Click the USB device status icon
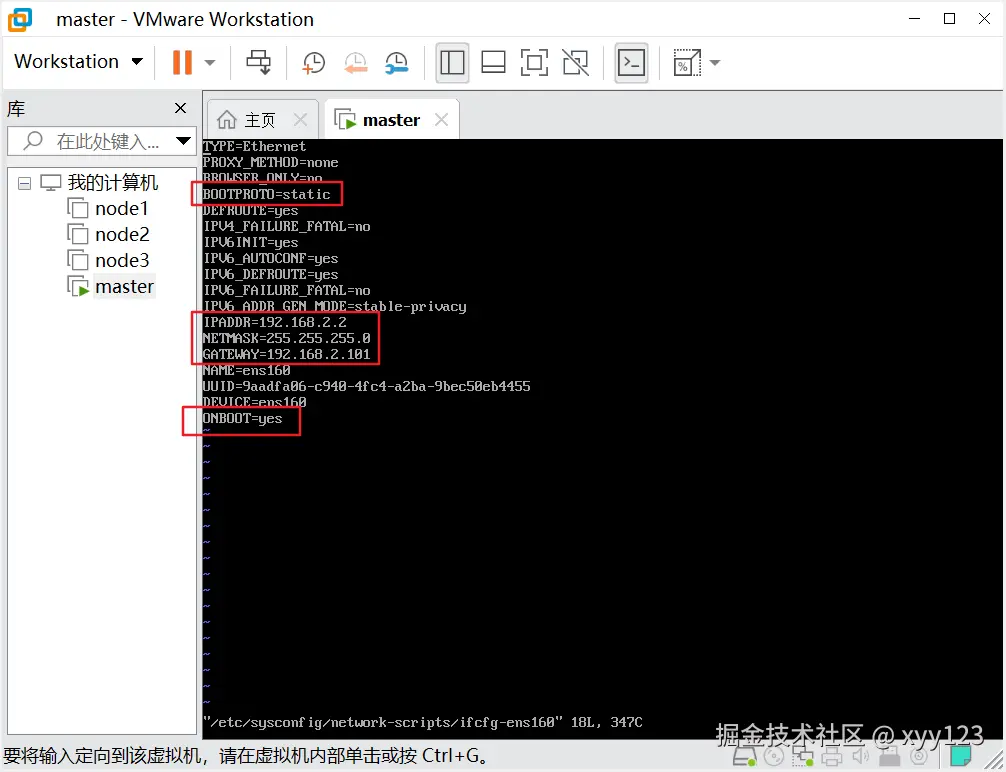The height and width of the screenshot is (772, 1006). tap(889, 757)
